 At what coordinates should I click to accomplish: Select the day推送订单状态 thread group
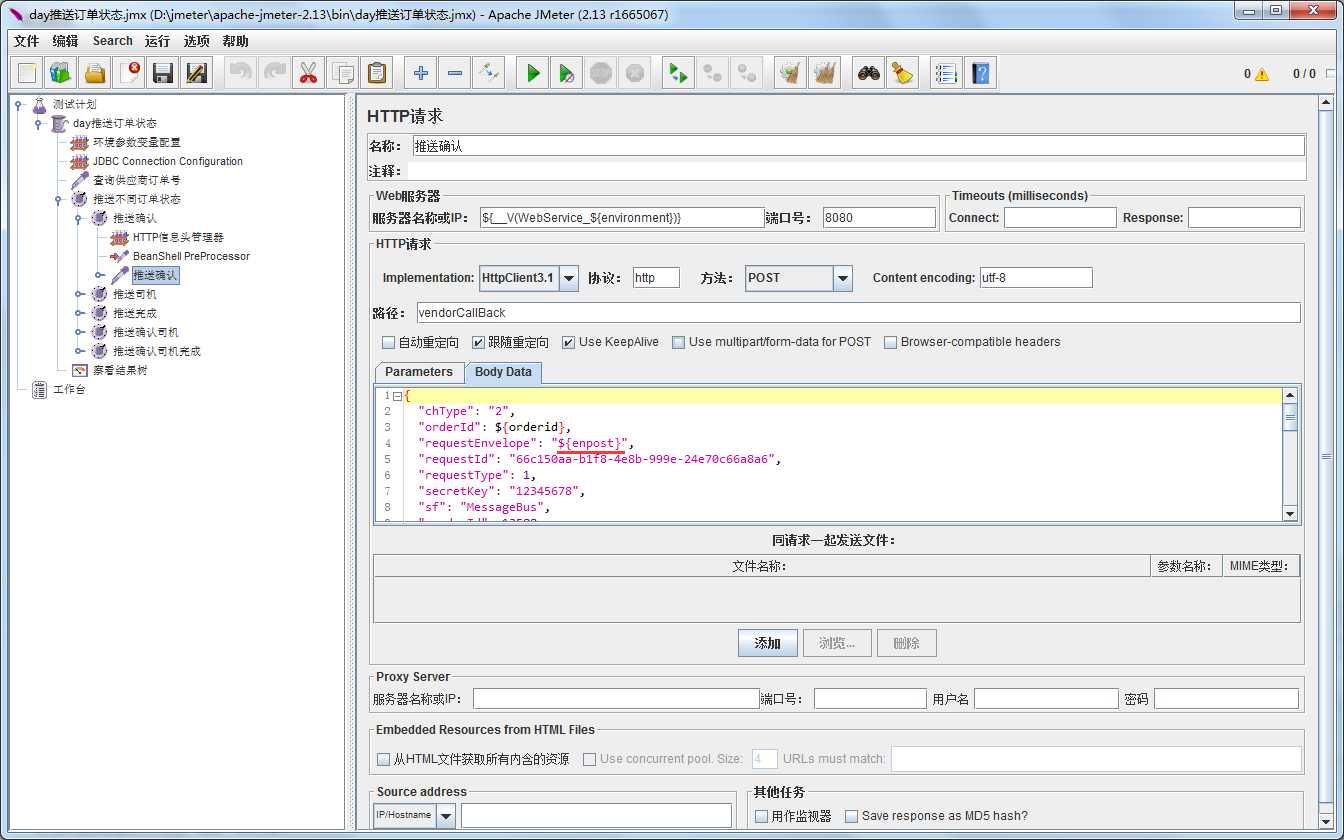(115, 123)
